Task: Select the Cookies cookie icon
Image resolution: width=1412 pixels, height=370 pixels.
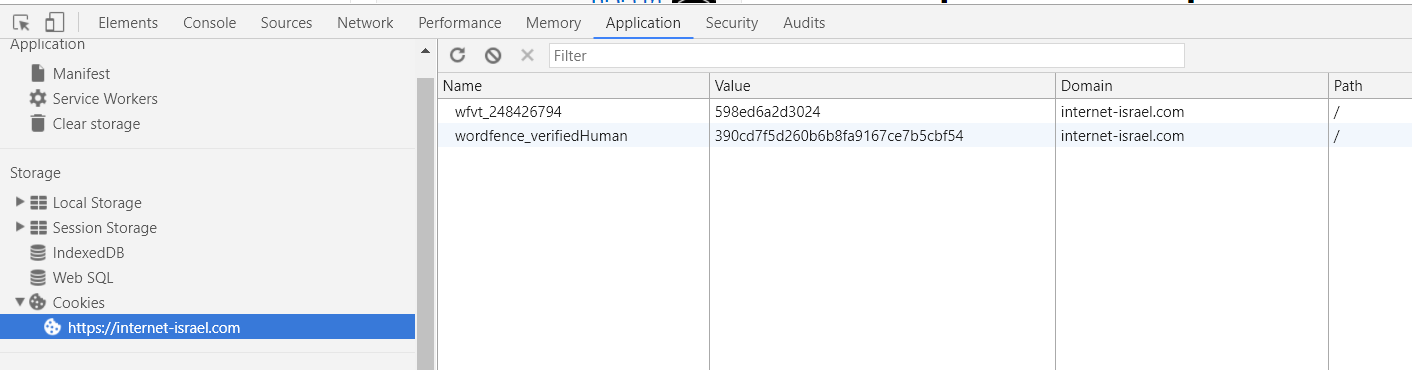Action: click(x=38, y=302)
